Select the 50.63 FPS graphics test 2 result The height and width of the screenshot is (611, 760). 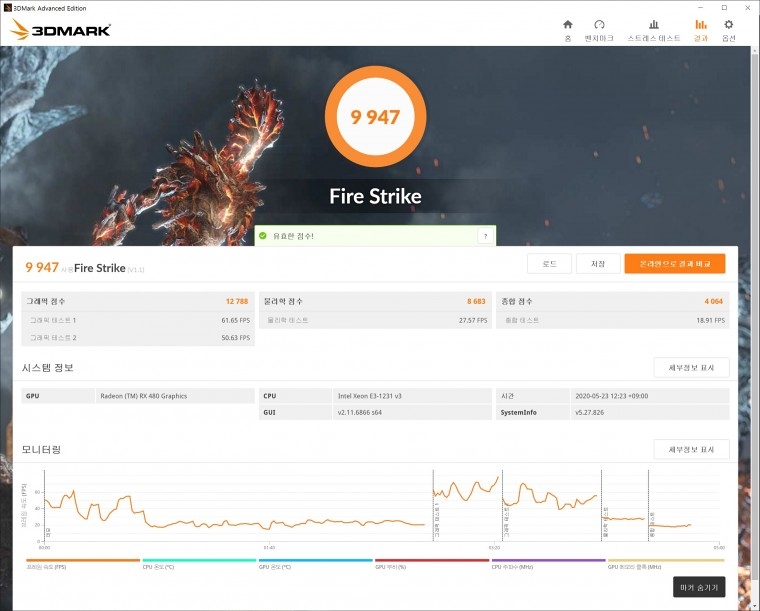tap(236, 338)
